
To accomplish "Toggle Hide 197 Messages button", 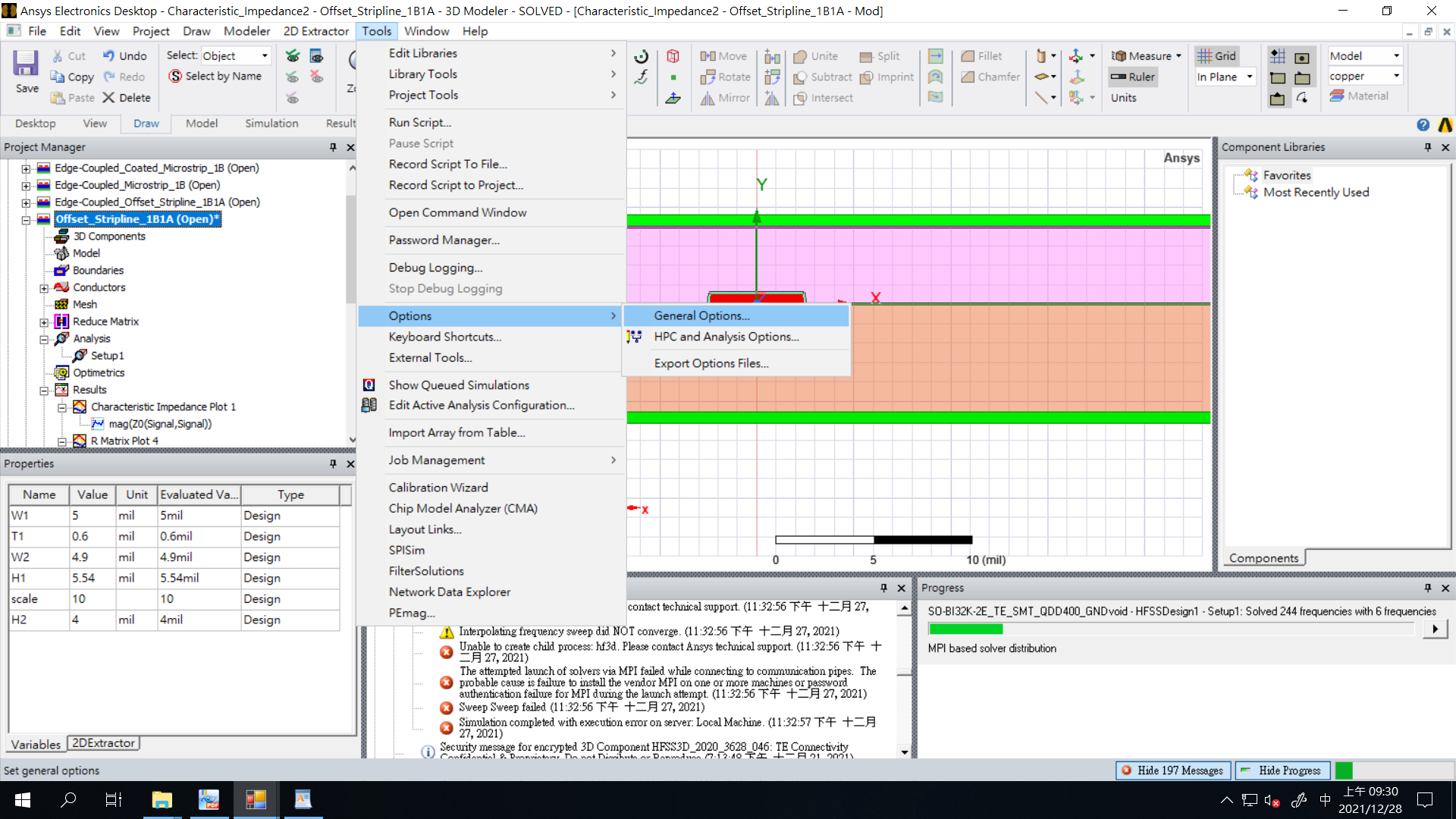I will pyautogui.click(x=1172, y=770).
